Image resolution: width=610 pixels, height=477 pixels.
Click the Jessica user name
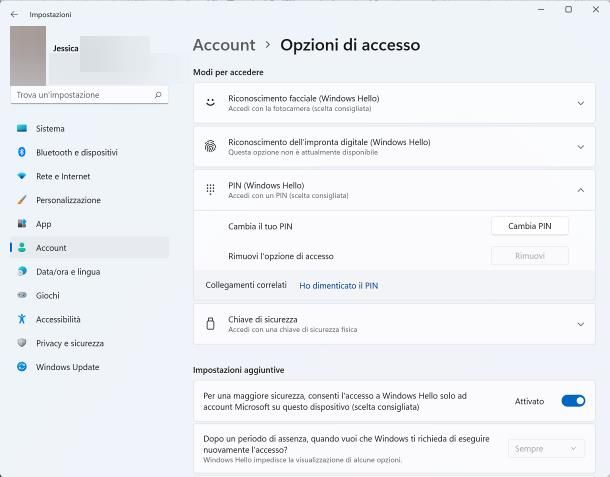pyautogui.click(x=66, y=48)
